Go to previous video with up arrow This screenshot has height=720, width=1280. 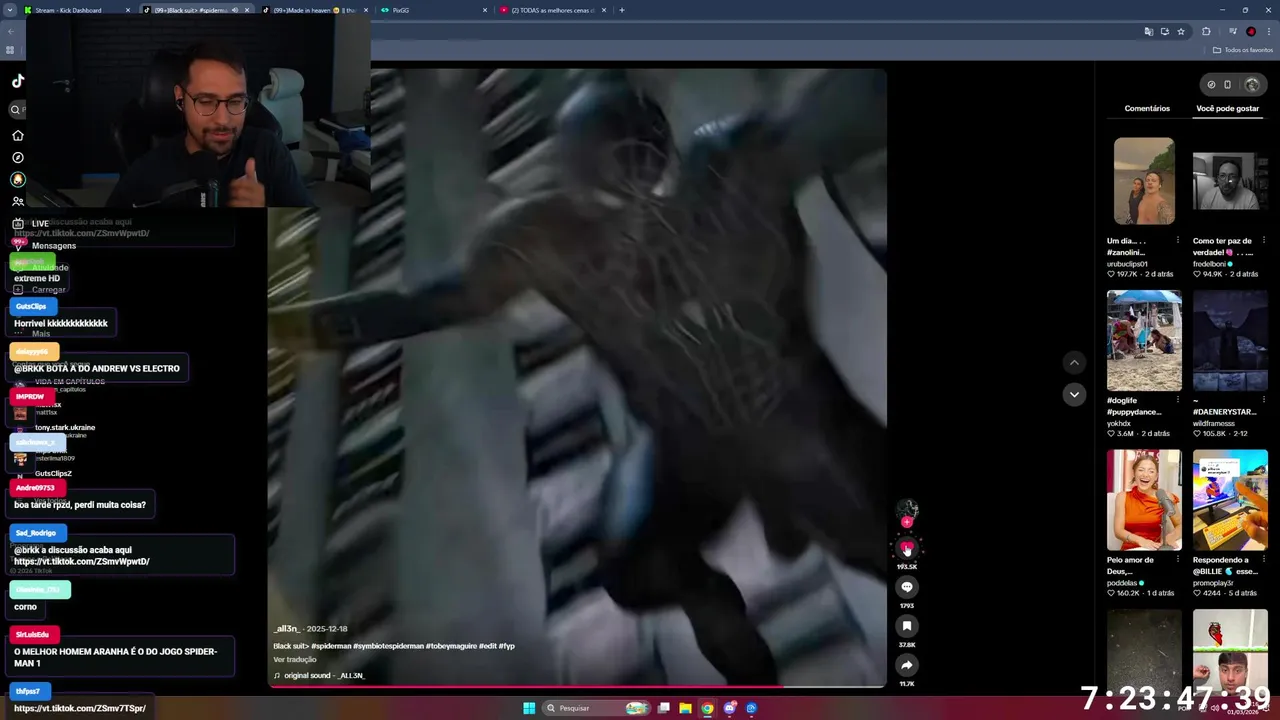tap(1074, 363)
